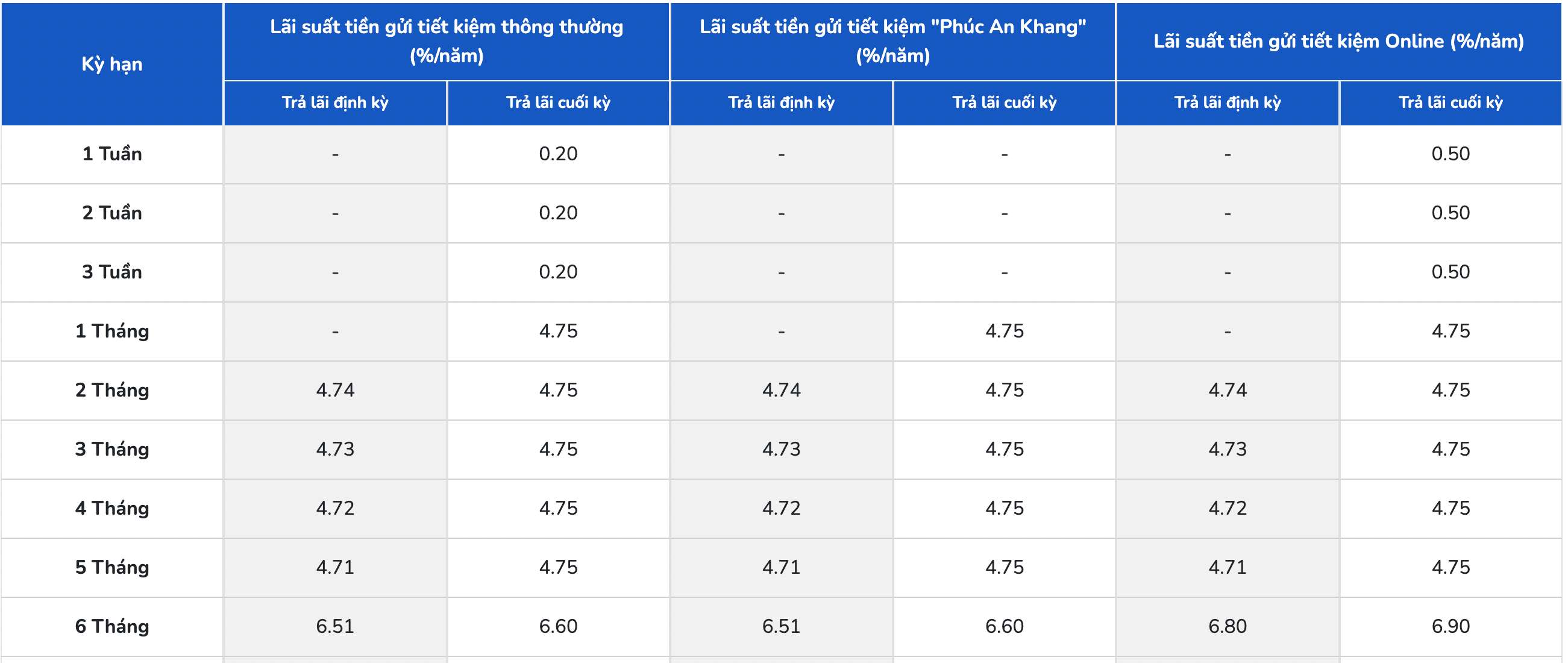Viewport: 1568px width, 663px height.
Task: Click the Online savings rate header
Action: pos(1338,41)
